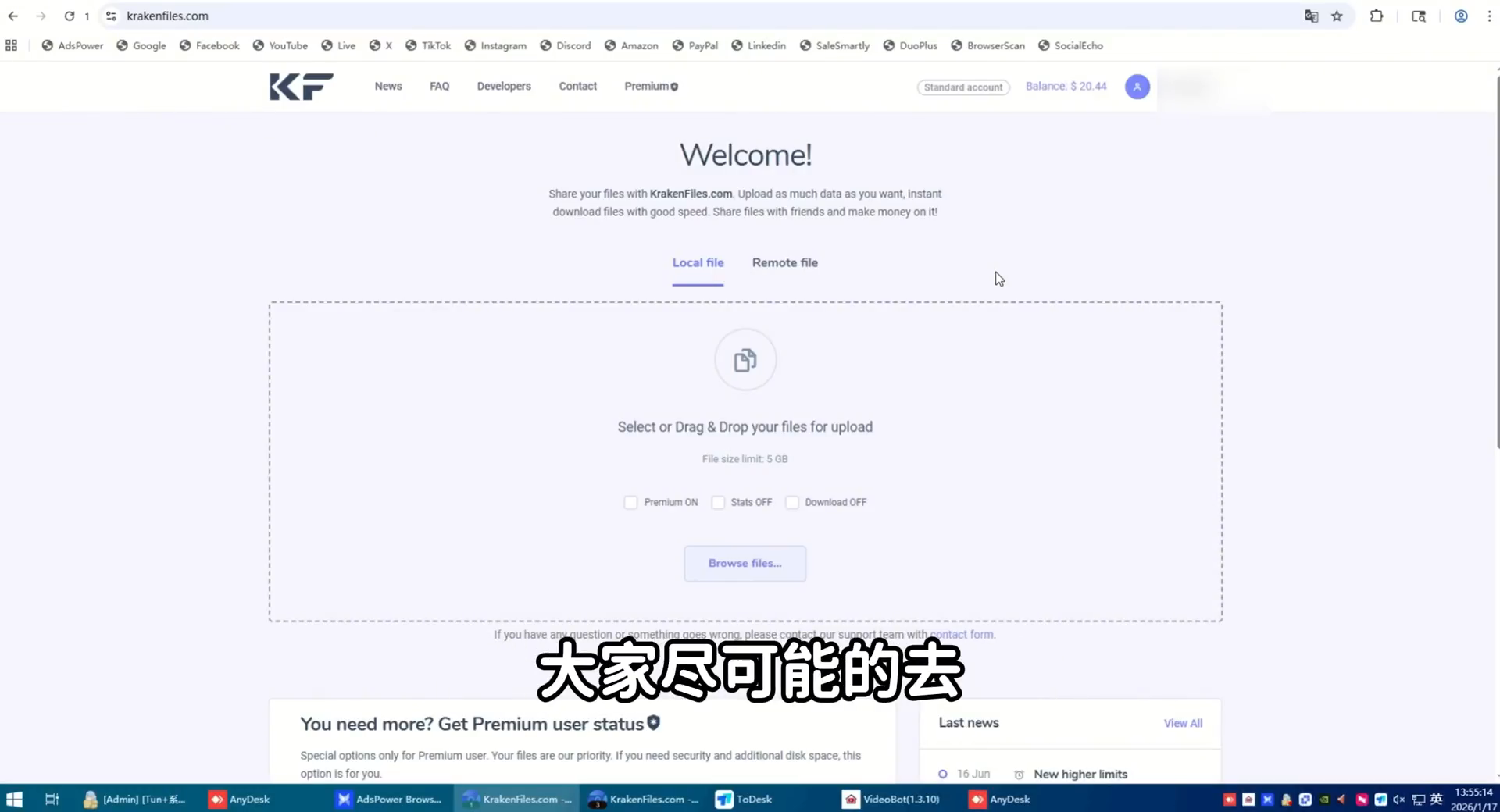Viewport: 1500px width, 812px height.
Task: Click the page vertical scrollbar
Action: pyautogui.click(x=1497, y=262)
